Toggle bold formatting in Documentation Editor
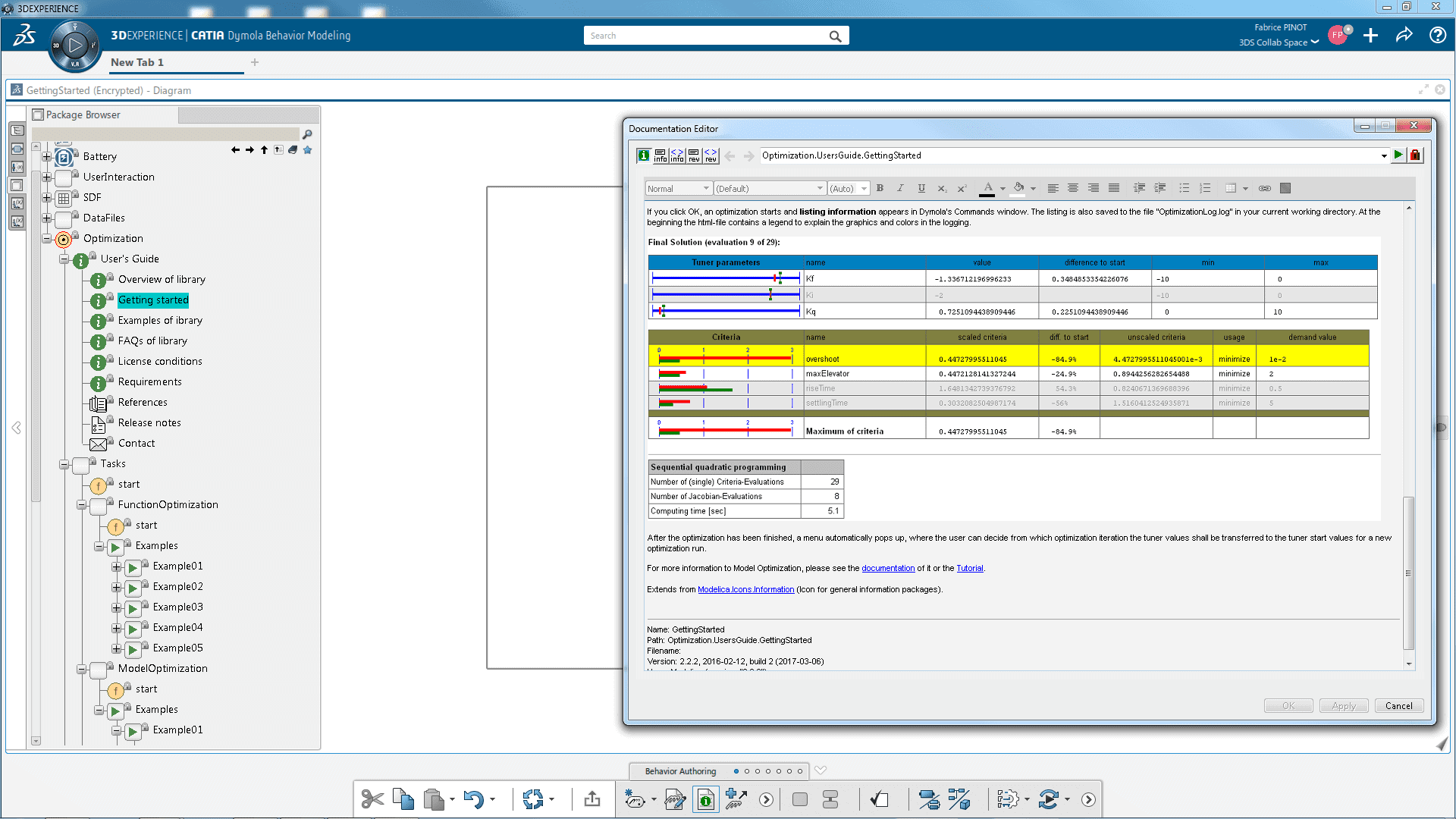Screen dimensions: 1456x819 880,189
